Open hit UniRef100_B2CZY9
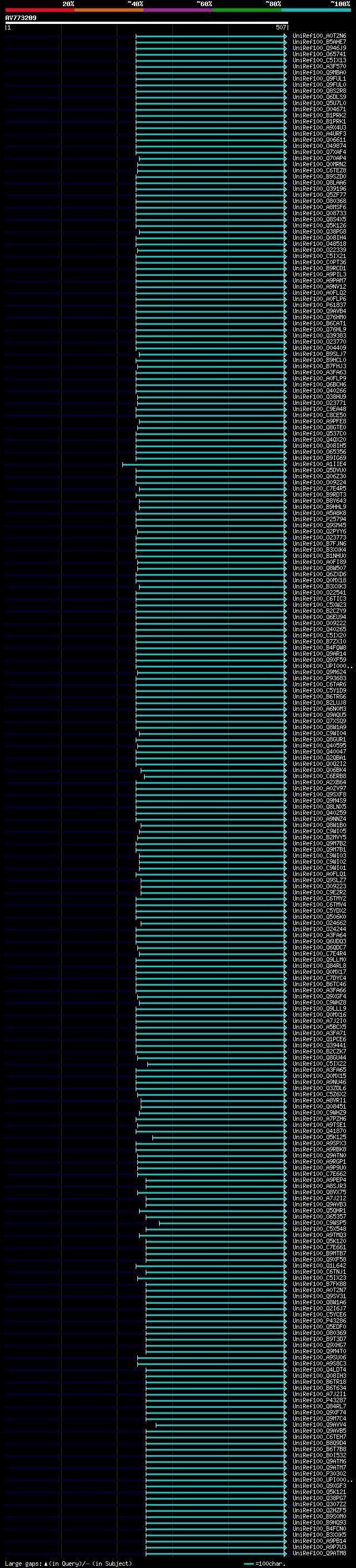 click(319, 611)
